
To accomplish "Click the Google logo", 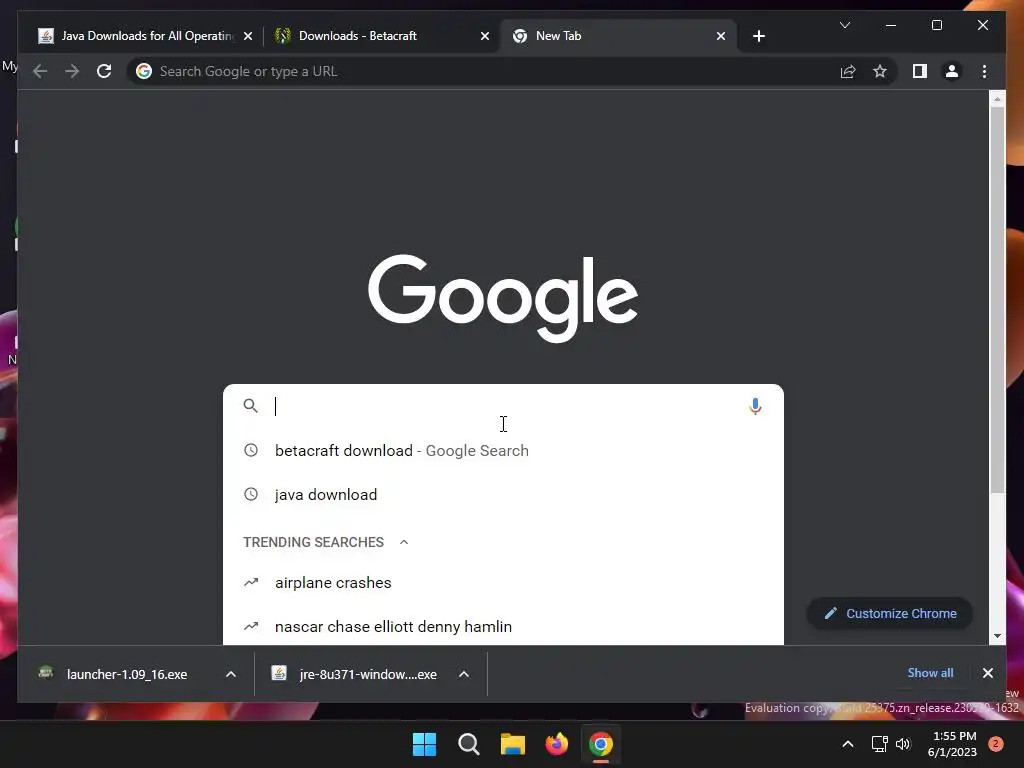I will (x=503, y=297).
